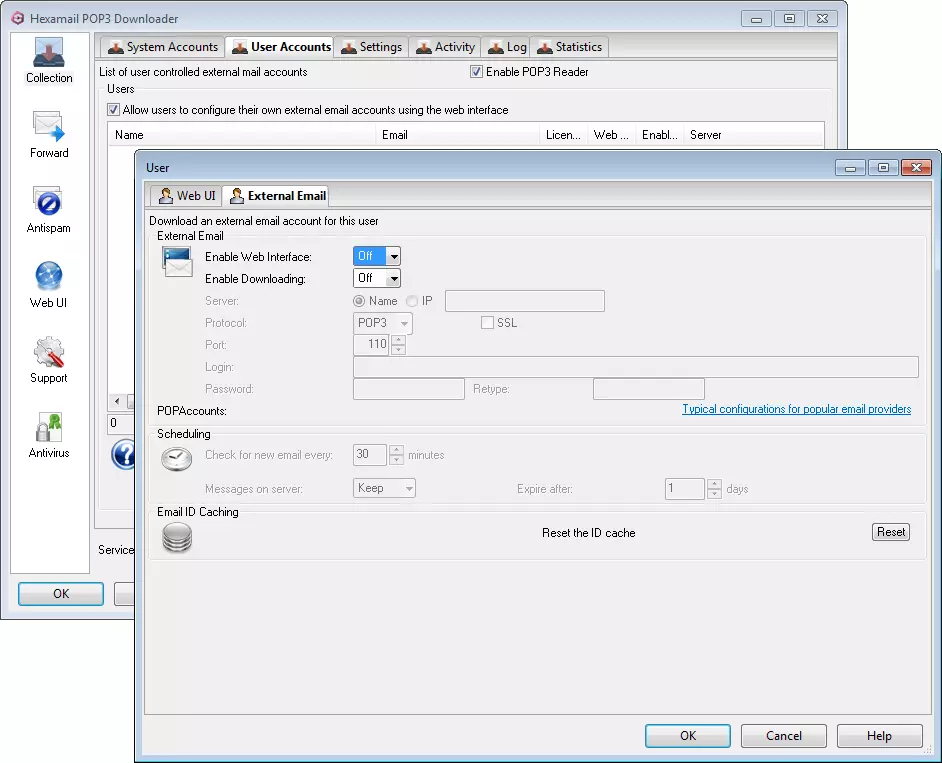Screen dimensions: 942x763
Task: Increase the Port number stepper
Action: point(398,340)
